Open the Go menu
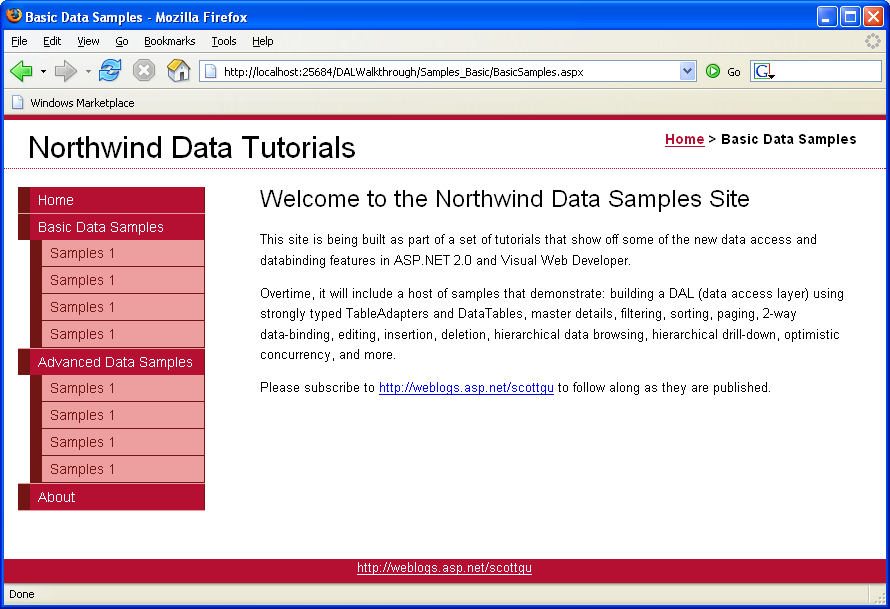 (121, 41)
